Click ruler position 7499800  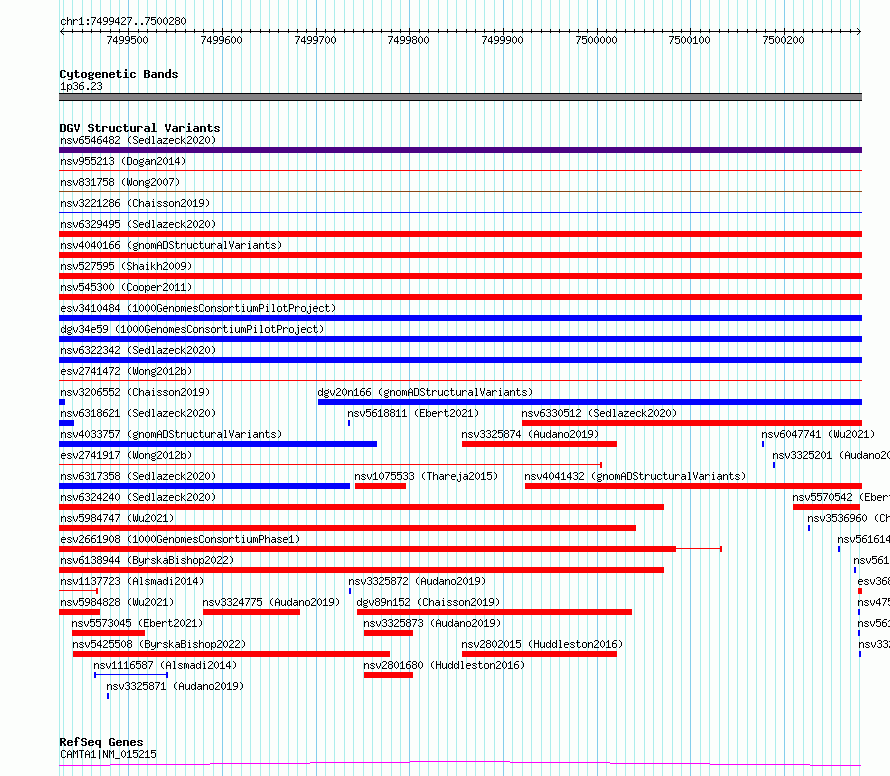pyautogui.click(x=409, y=40)
